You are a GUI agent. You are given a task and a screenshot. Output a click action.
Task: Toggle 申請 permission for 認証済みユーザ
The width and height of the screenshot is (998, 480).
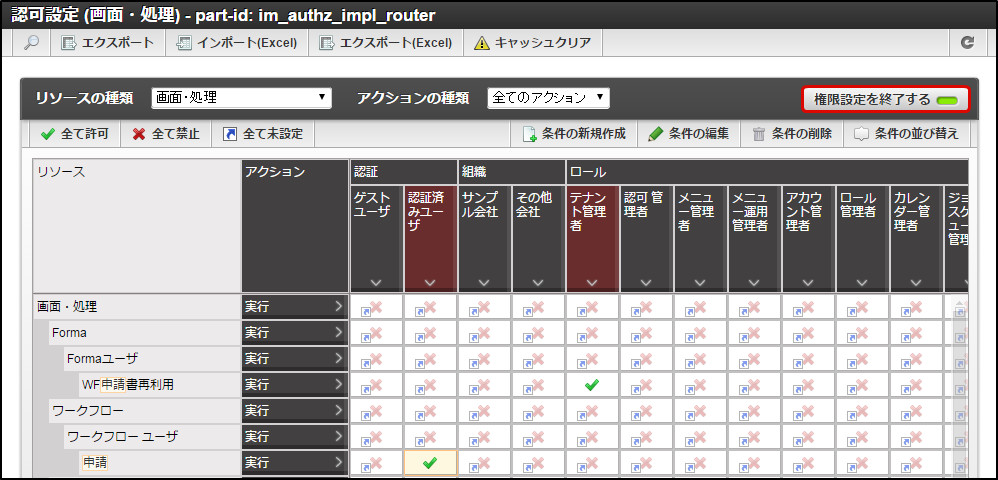[x=430, y=462]
